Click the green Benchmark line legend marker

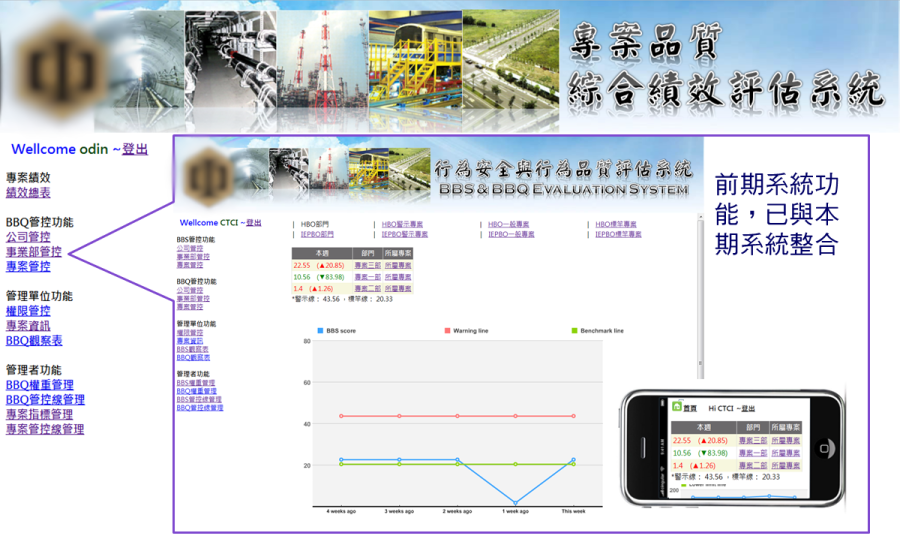pos(574,330)
